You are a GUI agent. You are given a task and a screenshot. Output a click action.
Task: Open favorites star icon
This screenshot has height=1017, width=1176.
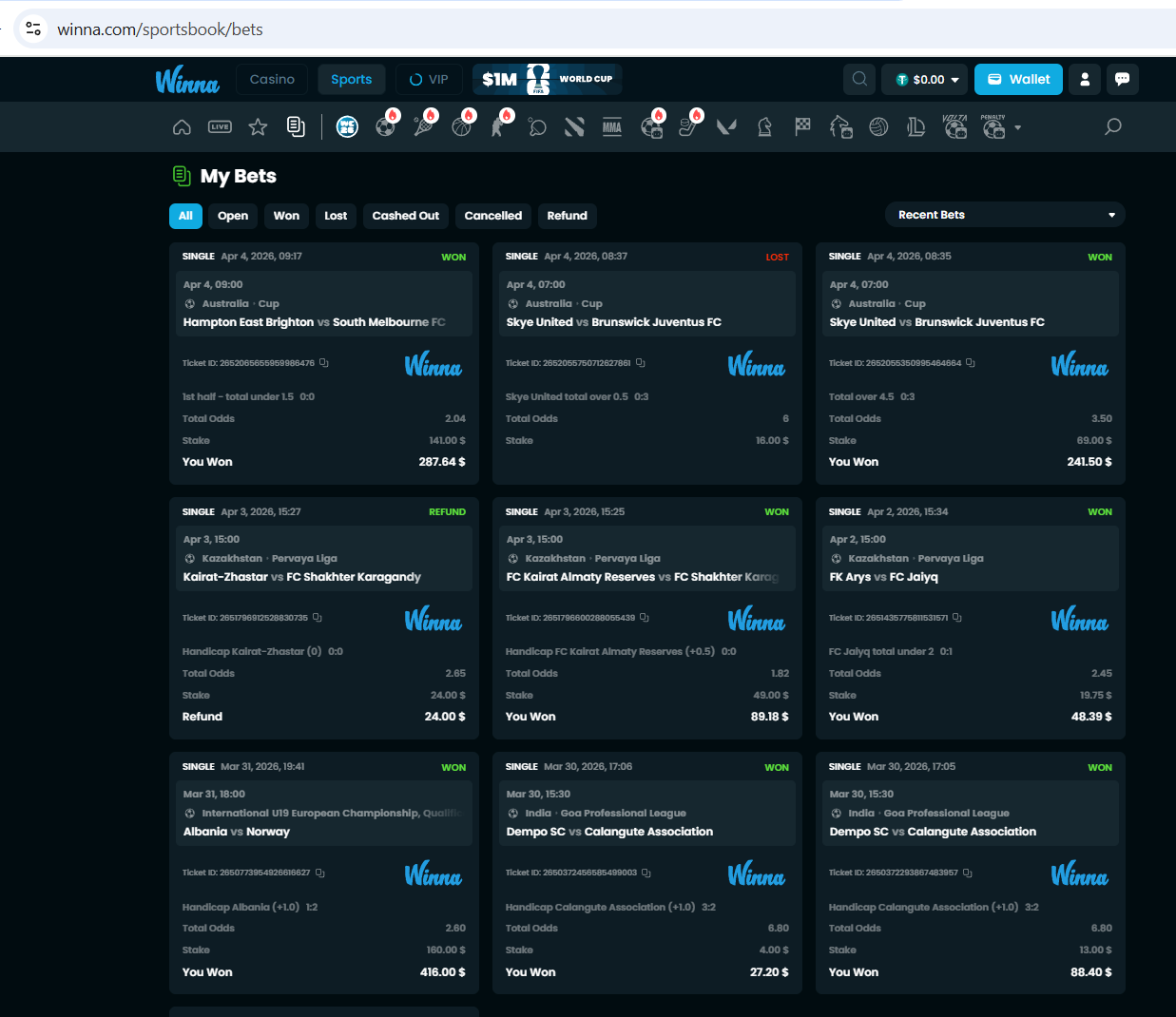(258, 127)
